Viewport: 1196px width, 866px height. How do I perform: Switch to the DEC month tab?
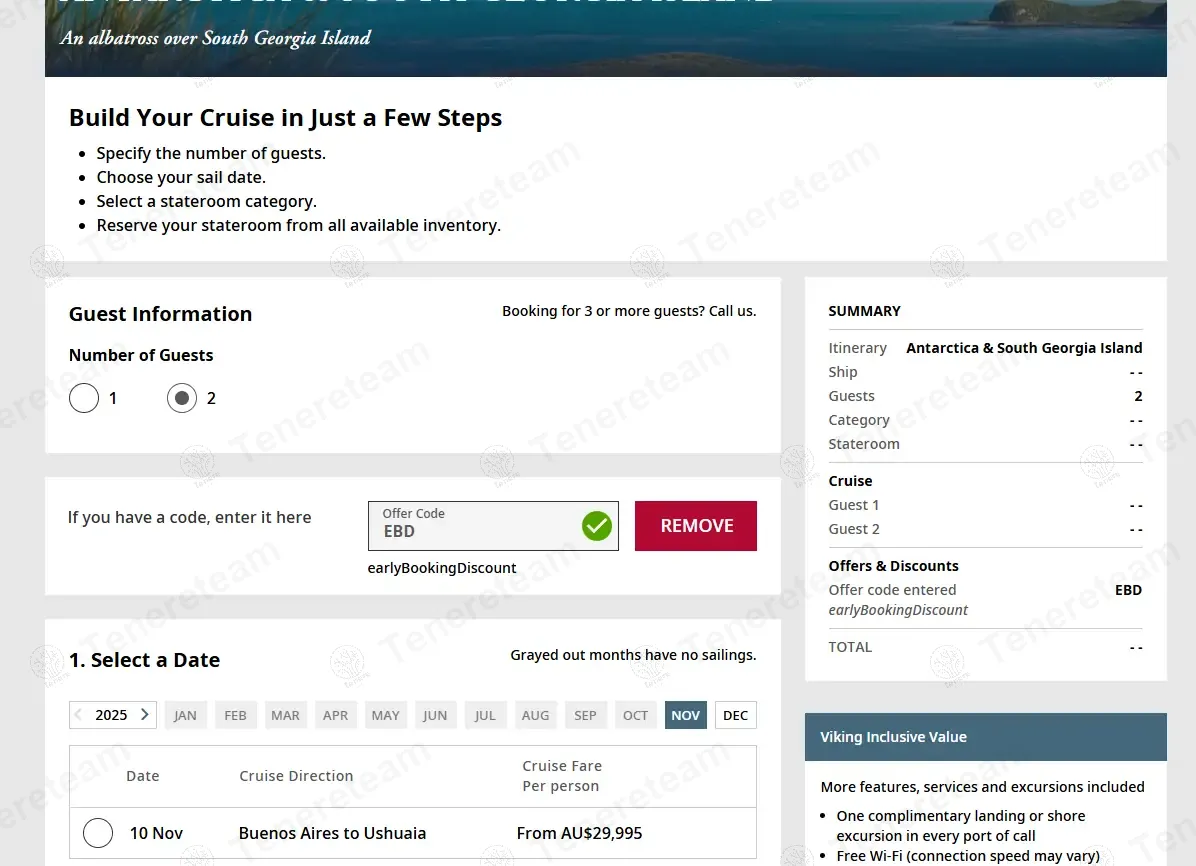[x=735, y=715]
